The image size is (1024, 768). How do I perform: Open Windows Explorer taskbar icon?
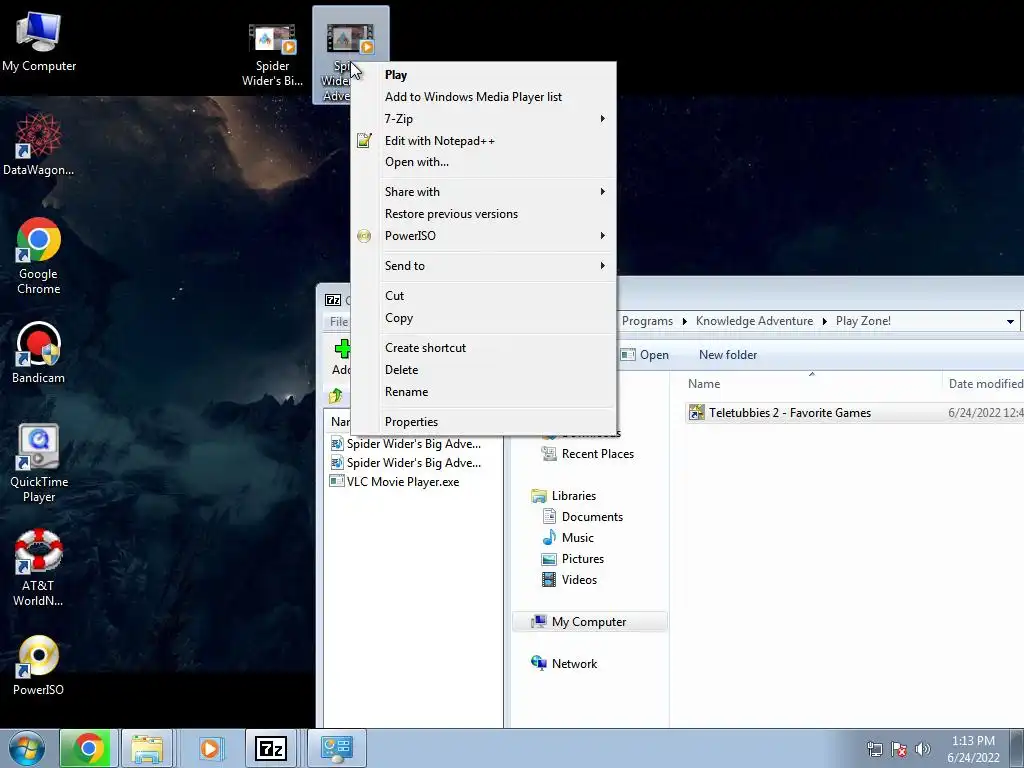[147, 748]
